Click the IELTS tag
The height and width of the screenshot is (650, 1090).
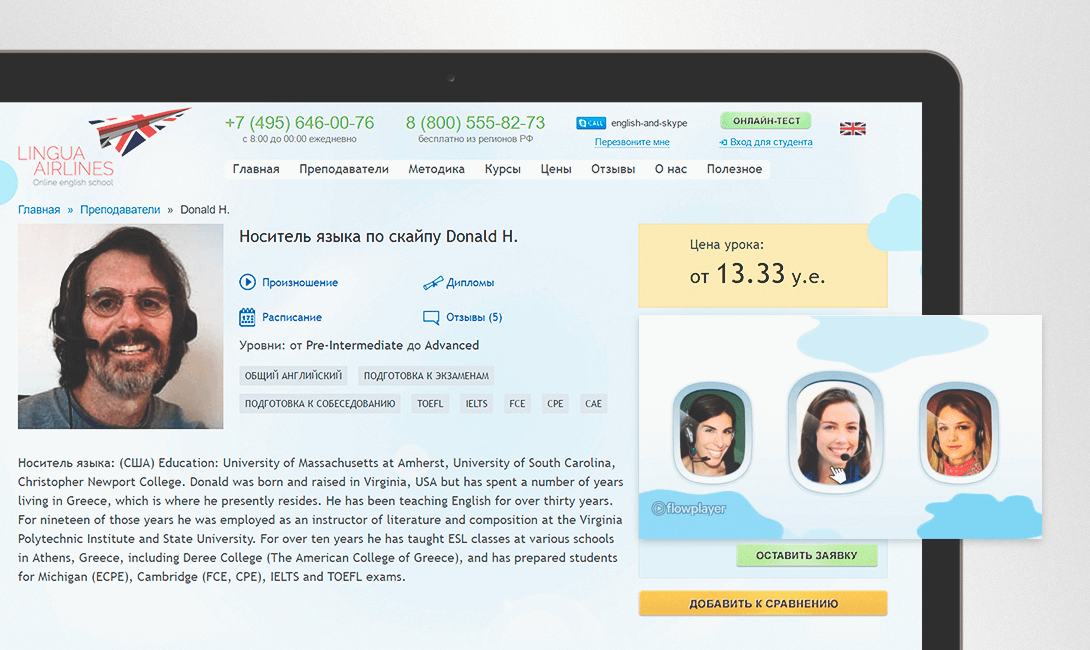476,403
